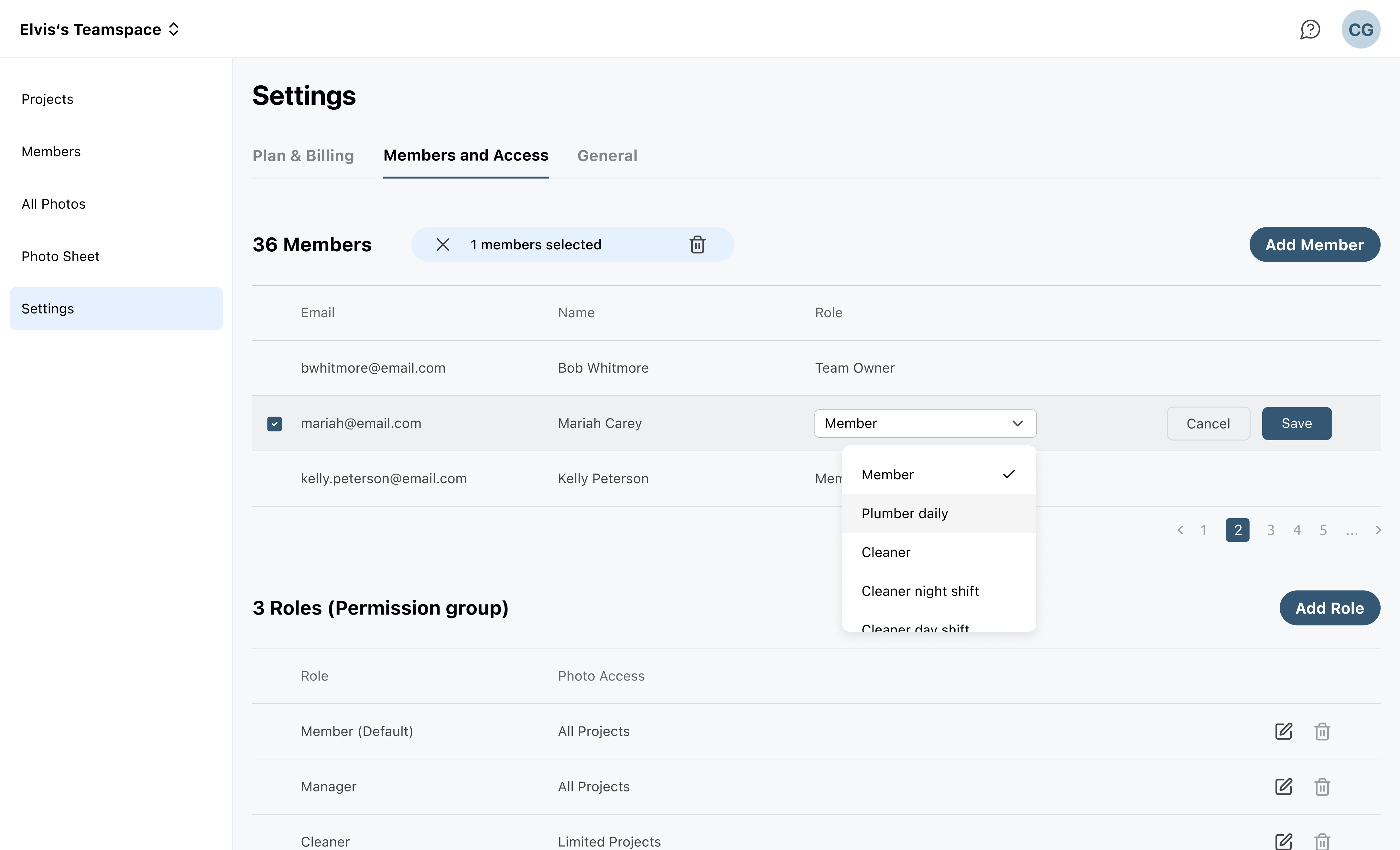Open Projects in the sidebar
This screenshot has height=850, width=1400.
(116, 99)
